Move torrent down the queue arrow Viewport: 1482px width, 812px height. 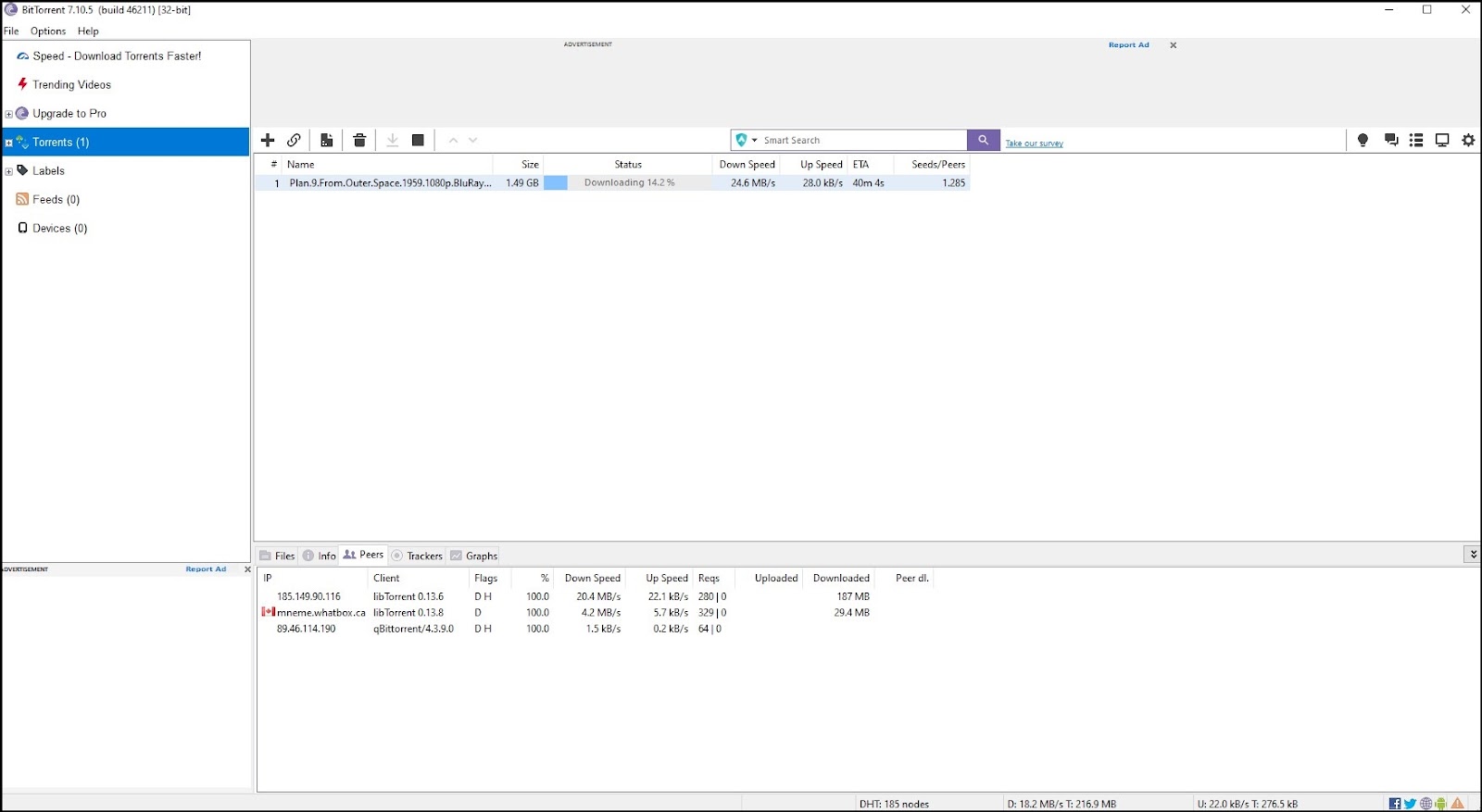click(473, 141)
